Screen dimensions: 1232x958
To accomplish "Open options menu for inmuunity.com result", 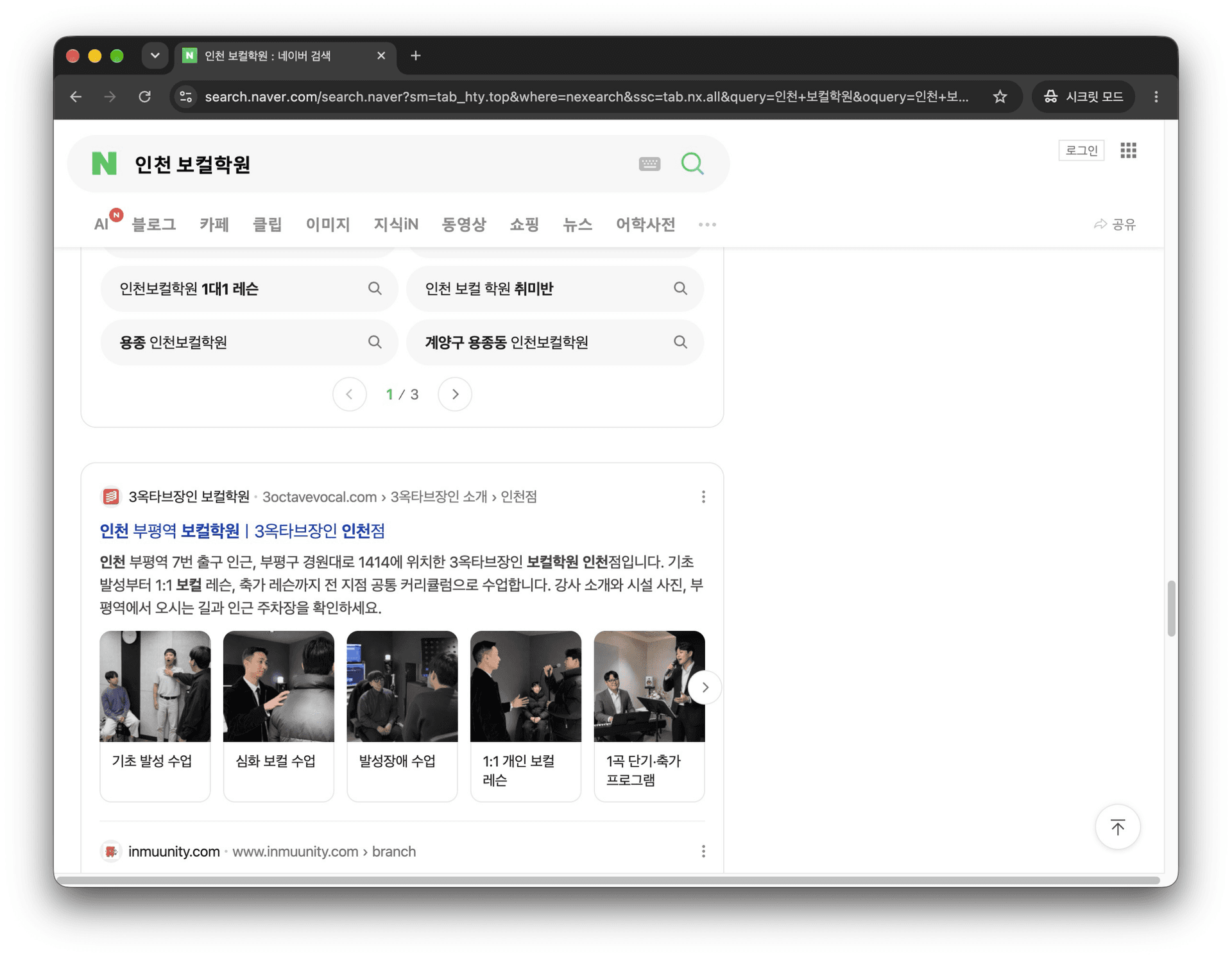I will [703, 851].
